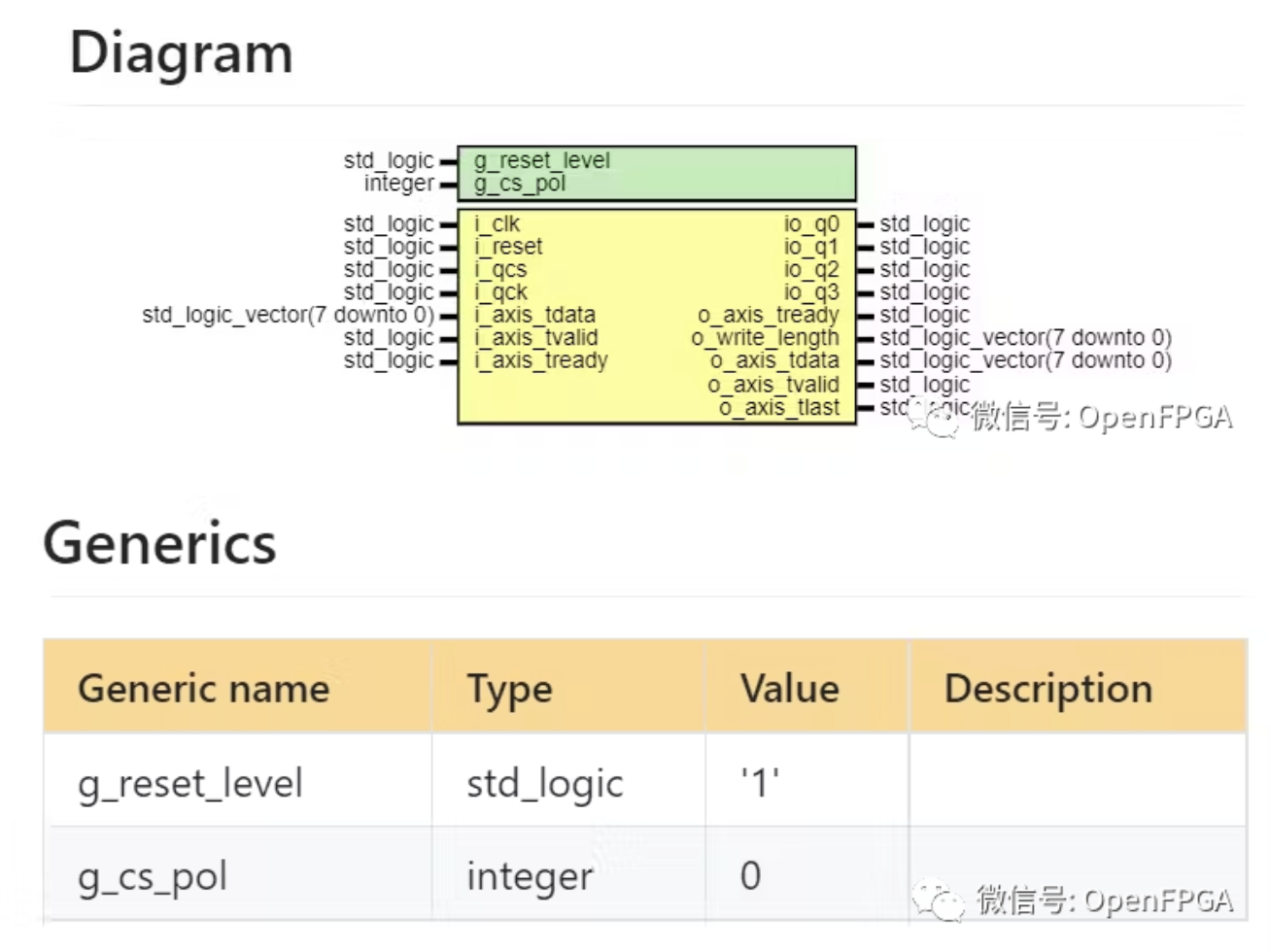1271x952 pixels.
Task: Click the i_reset port label
Action: tap(508, 247)
